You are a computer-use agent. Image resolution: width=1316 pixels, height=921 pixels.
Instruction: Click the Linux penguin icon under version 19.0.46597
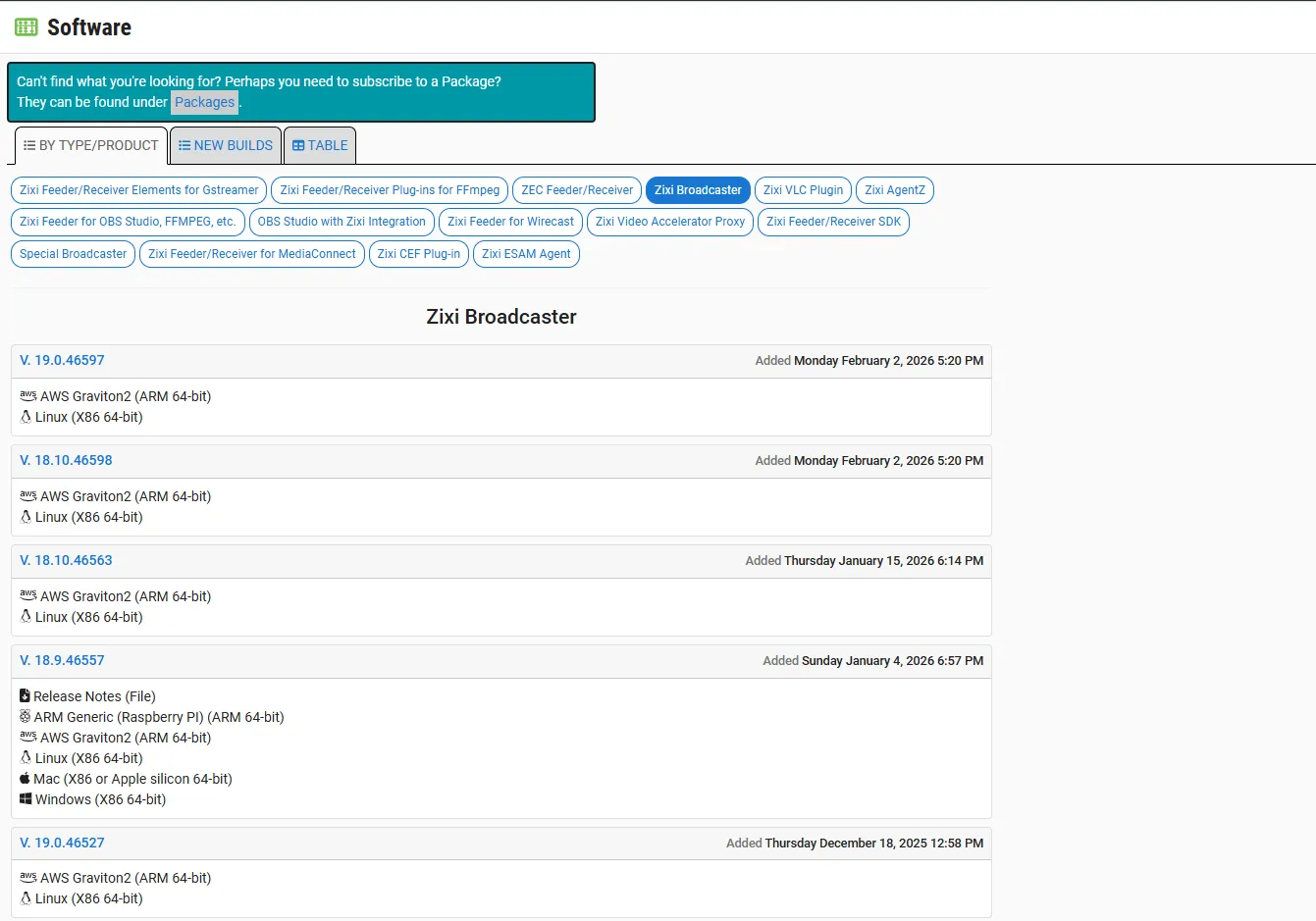coord(26,417)
